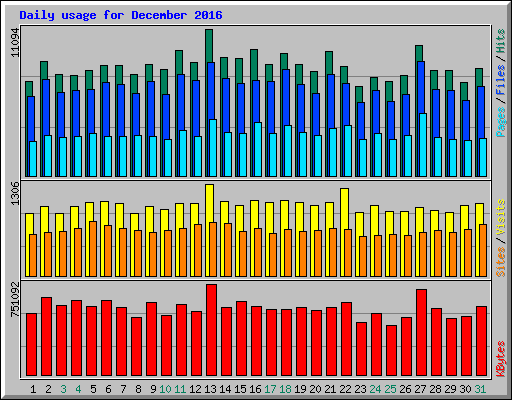Click day 28 on the x-axis
512x400 pixels.
tap(435, 389)
